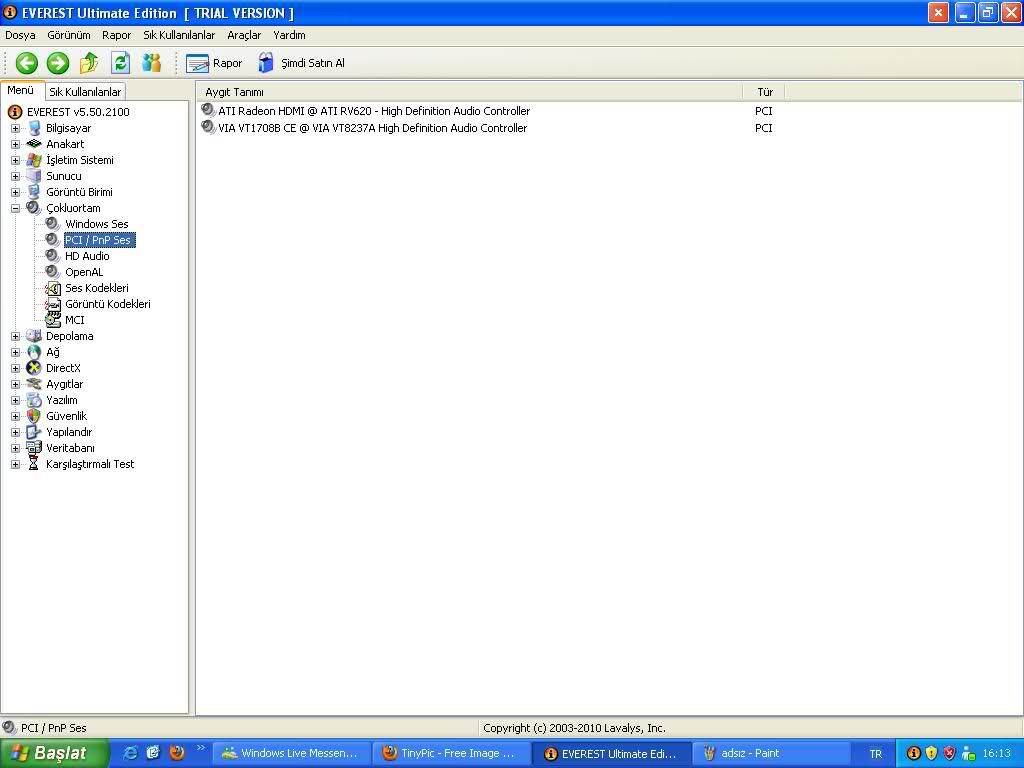Click the Çokluortam speaker icon
Screen dimensions: 1024x768
pyautogui.click(x=34, y=208)
